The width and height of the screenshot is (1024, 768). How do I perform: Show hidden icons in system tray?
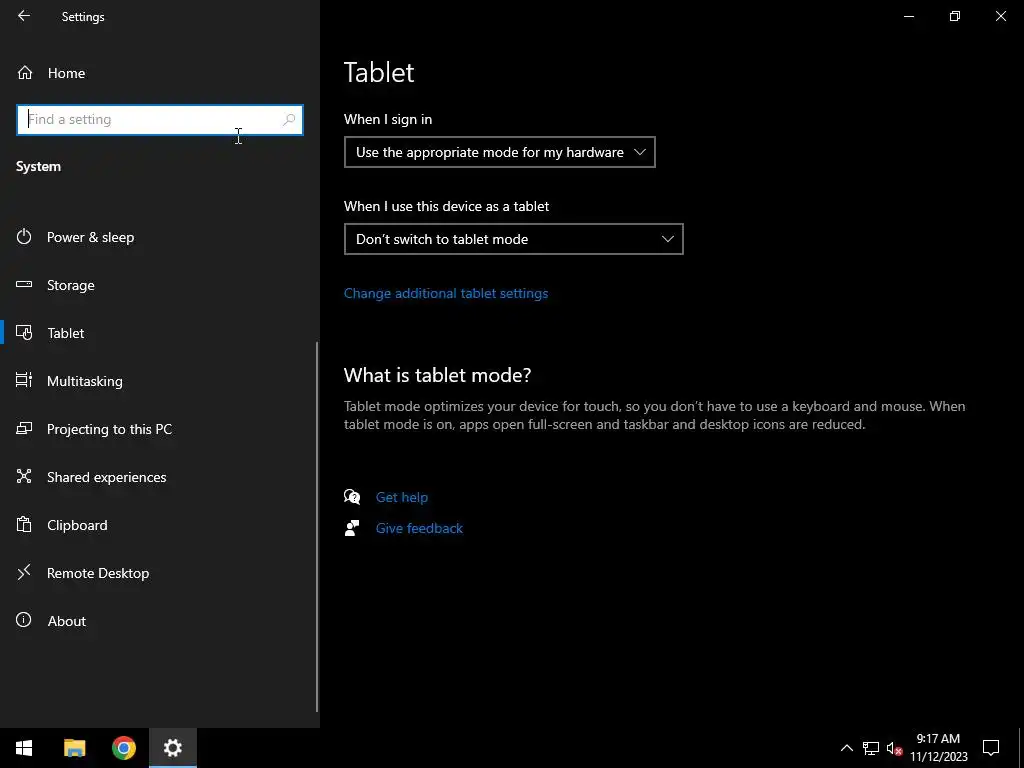pos(846,748)
